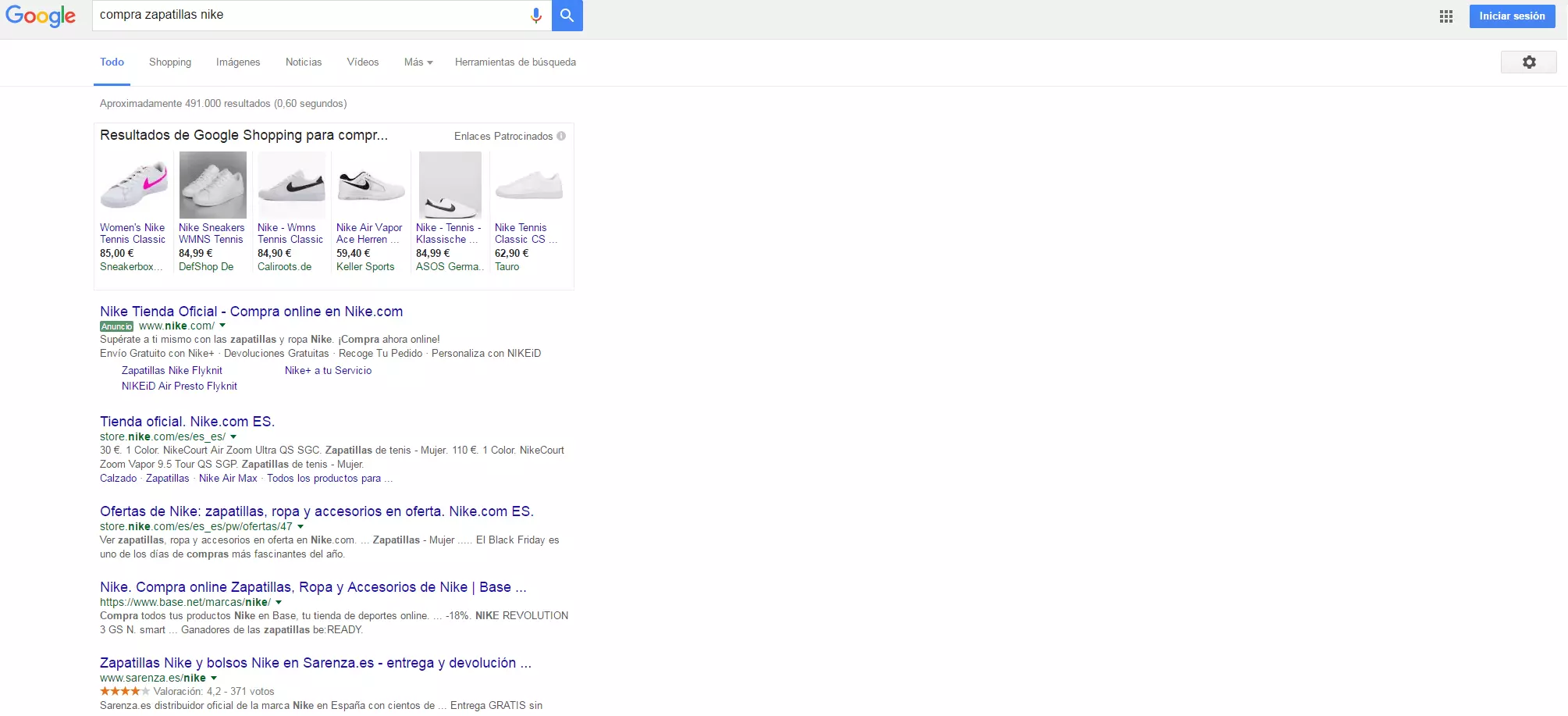The height and width of the screenshot is (716, 1568).
Task: Click the Keller Sports seller name
Action: coord(365,267)
